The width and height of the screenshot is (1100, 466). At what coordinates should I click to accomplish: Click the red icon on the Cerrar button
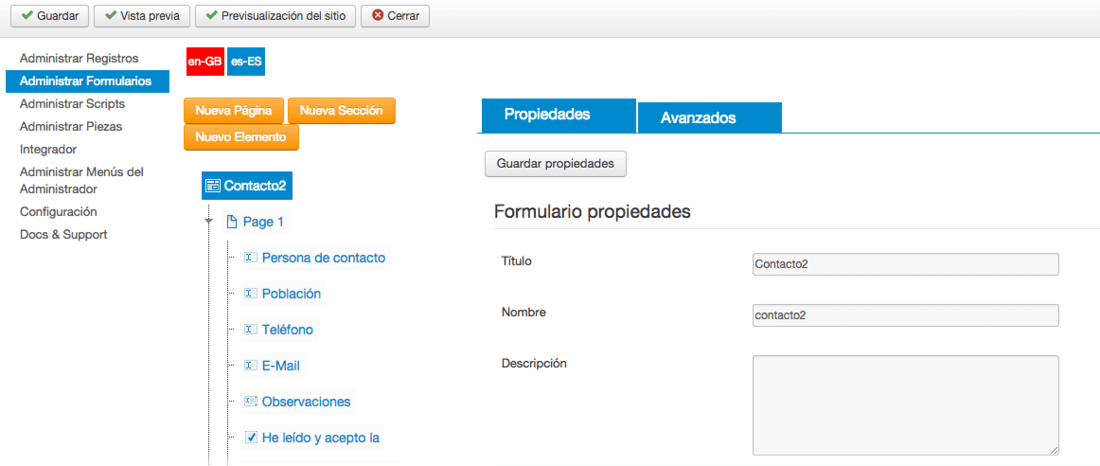(x=378, y=15)
